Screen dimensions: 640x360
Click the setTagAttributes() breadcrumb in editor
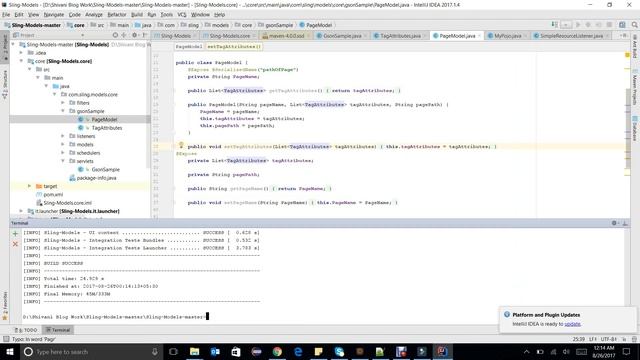234,47
